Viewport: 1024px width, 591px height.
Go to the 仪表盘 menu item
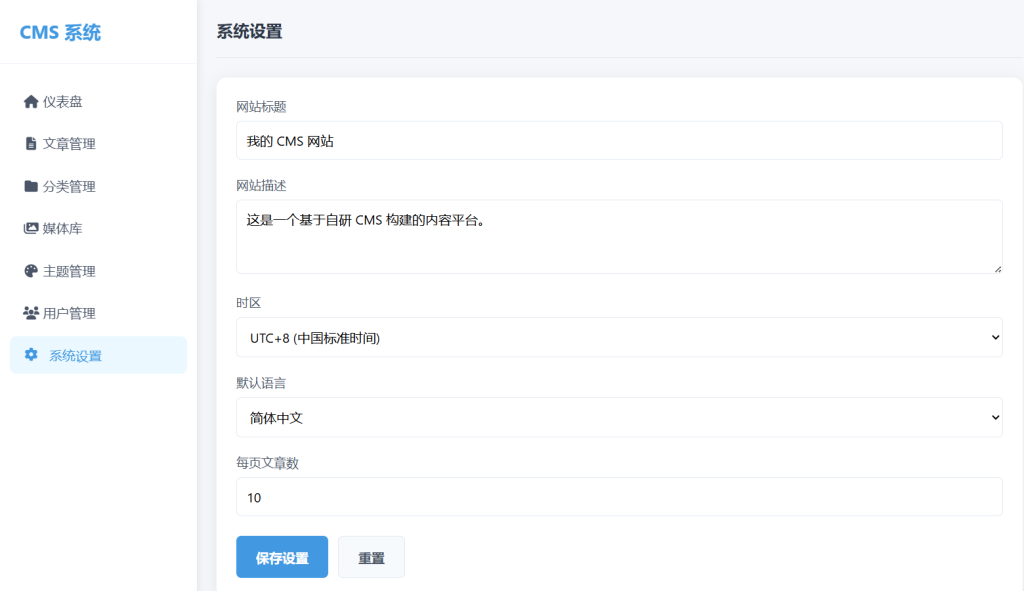(62, 102)
